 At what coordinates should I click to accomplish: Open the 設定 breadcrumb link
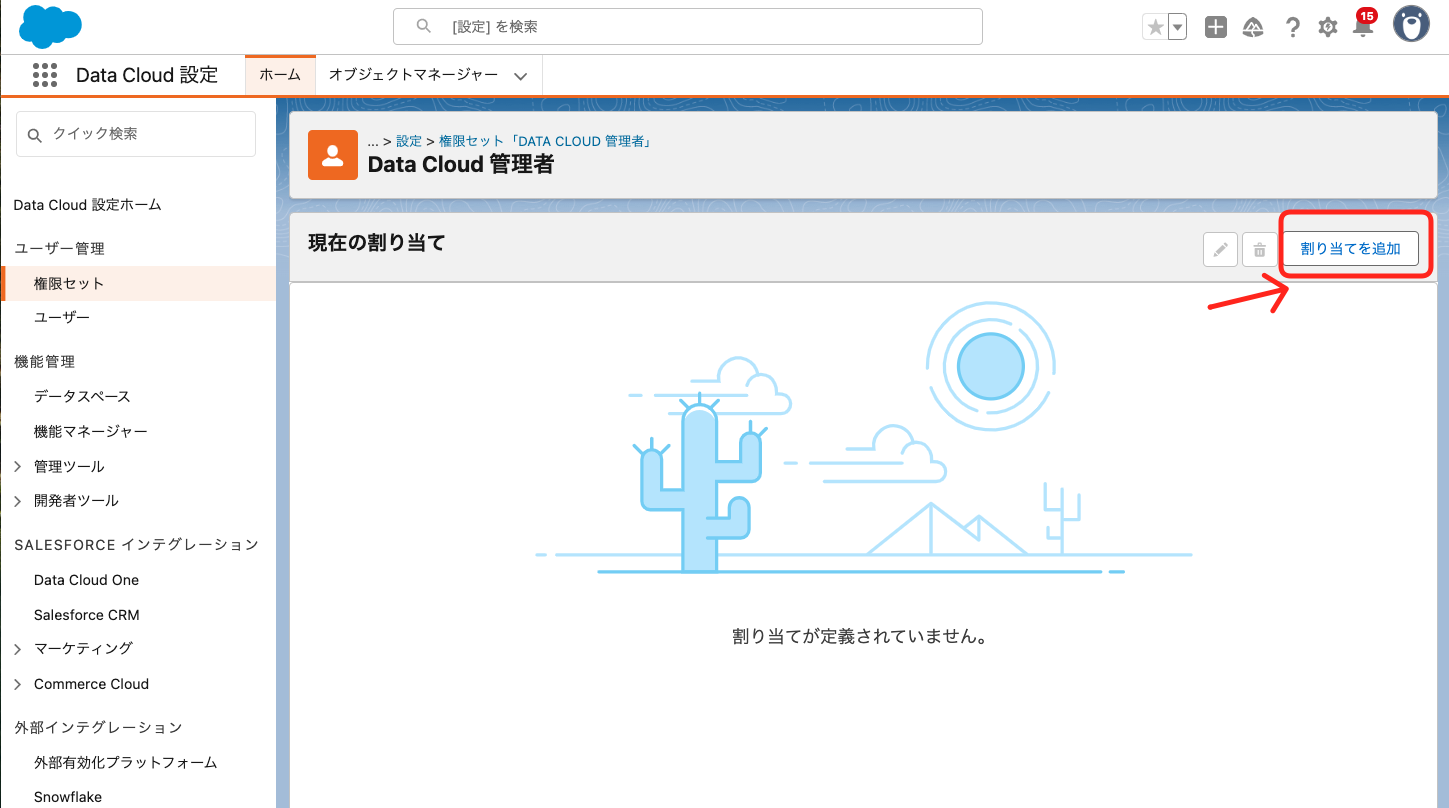[409, 142]
